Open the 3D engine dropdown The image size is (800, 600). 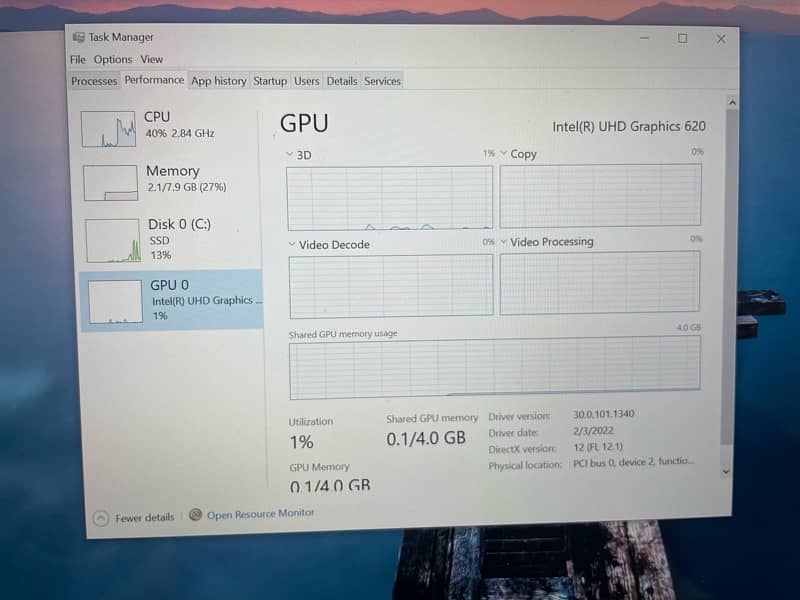[291, 155]
